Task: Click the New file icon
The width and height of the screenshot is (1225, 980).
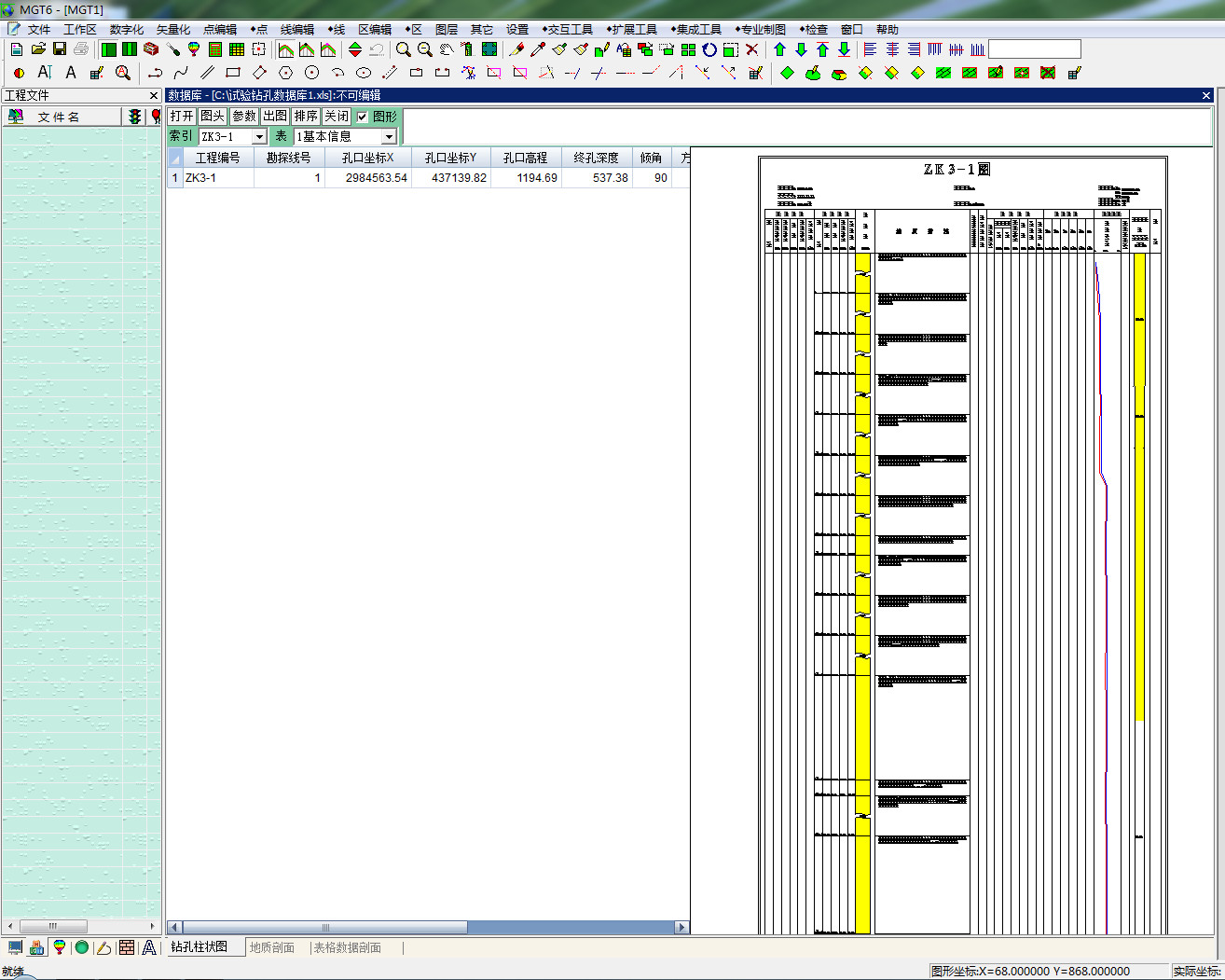Action: (17, 49)
